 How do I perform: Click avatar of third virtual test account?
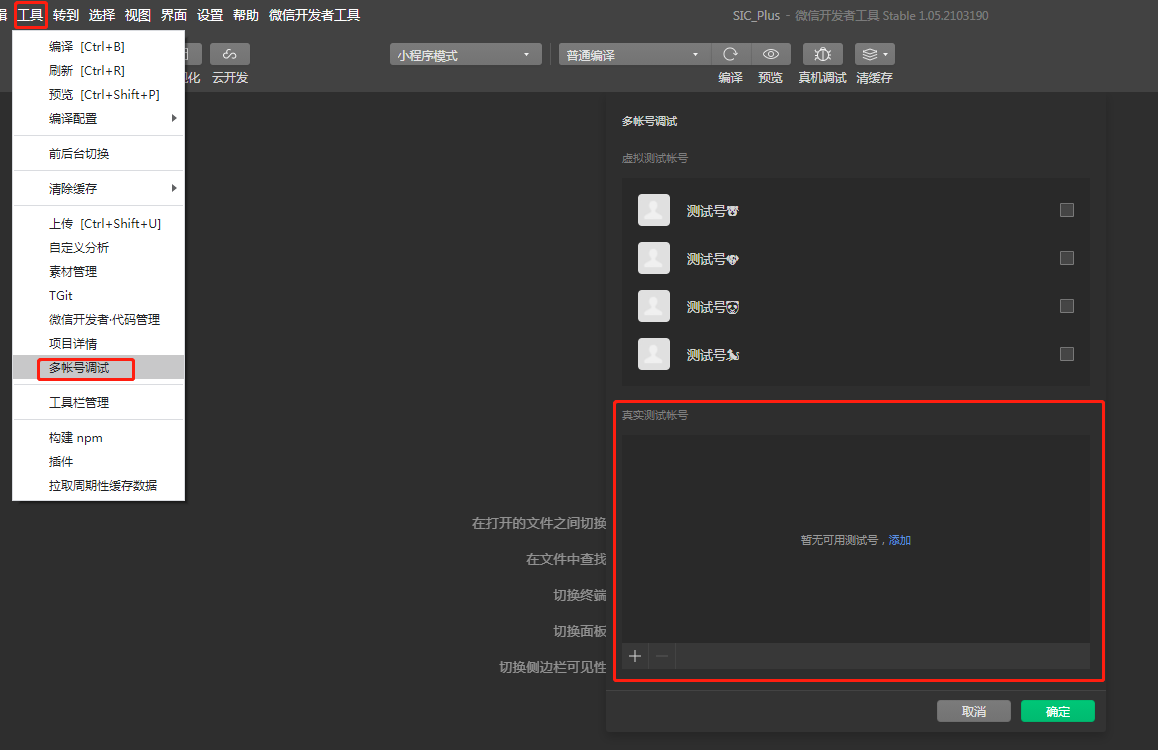654,306
